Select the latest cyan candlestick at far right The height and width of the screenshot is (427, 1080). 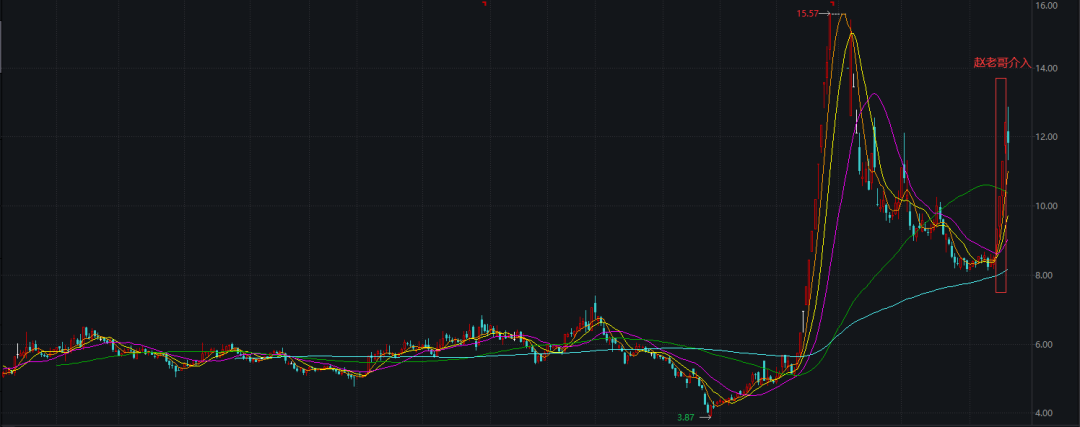[x=1008, y=138]
